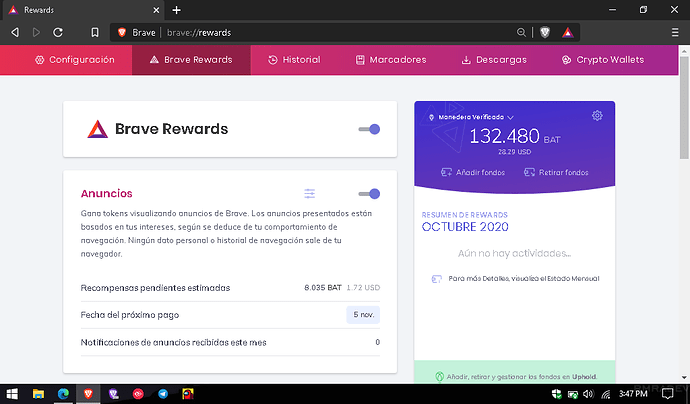Click the 28.29 USD wallet value
Image resolution: width=690 pixels, height=404 pixels.
[514, 152]
